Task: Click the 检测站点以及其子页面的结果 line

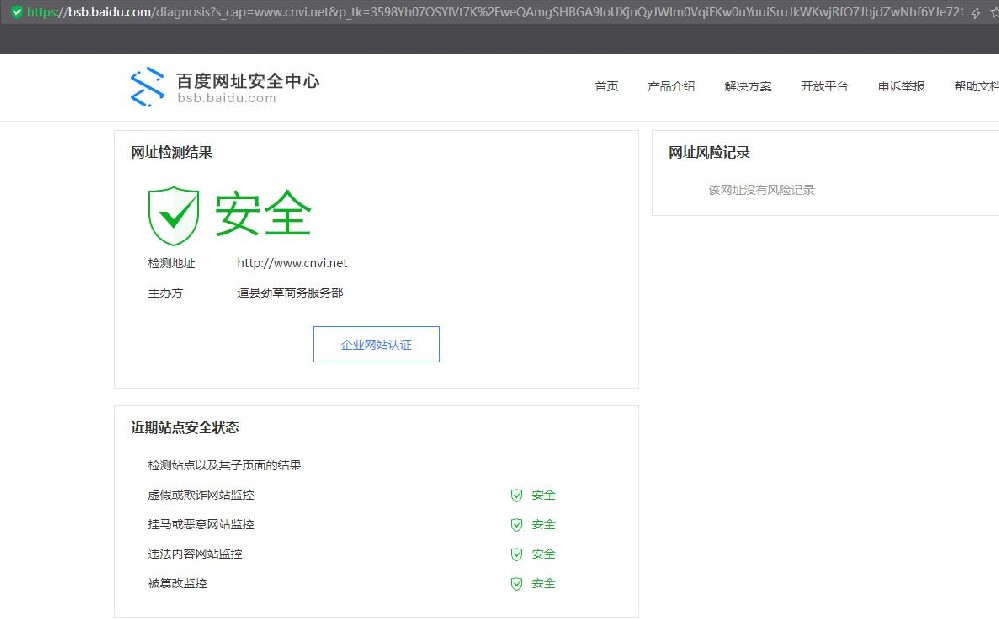Action: coord(224,466)
